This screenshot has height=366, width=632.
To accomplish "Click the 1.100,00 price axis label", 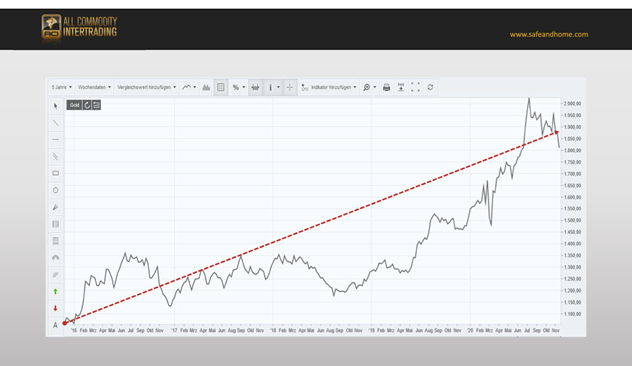I will pos(572,314).
